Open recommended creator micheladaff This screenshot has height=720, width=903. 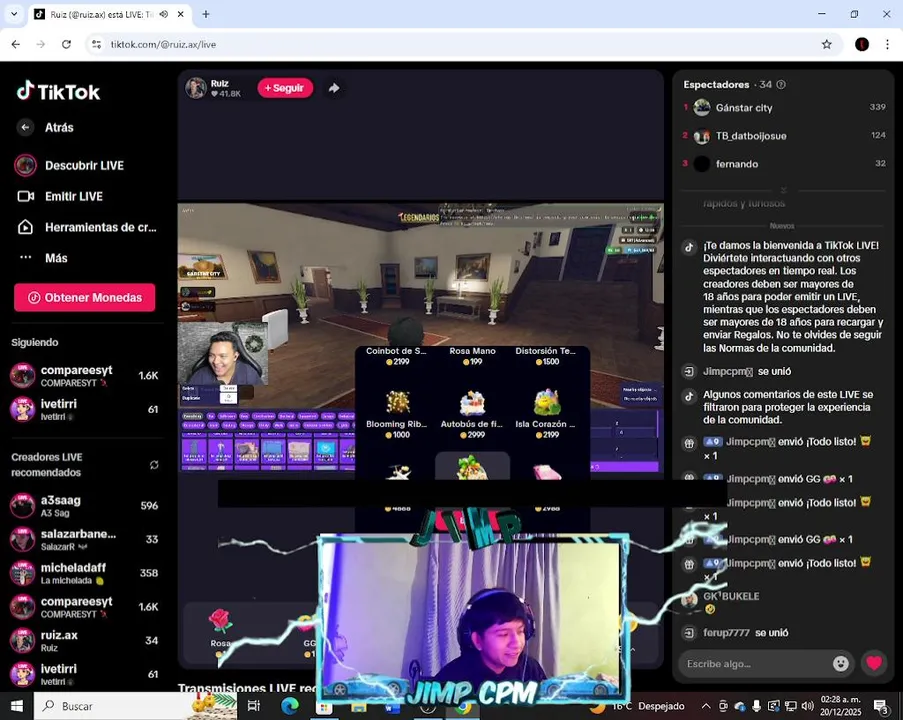point(85,573)
